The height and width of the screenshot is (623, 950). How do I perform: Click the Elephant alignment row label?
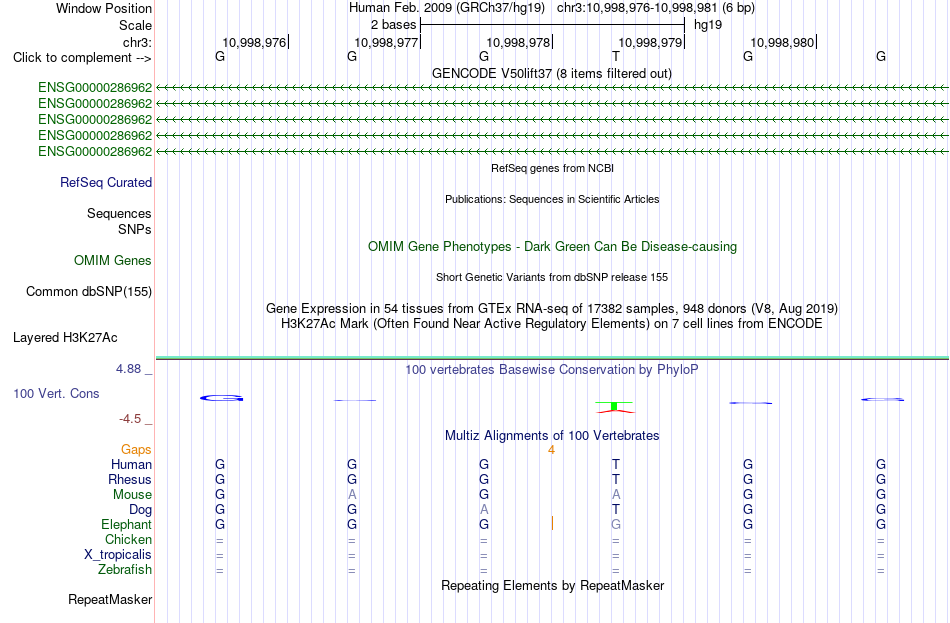tap(126, 524)
